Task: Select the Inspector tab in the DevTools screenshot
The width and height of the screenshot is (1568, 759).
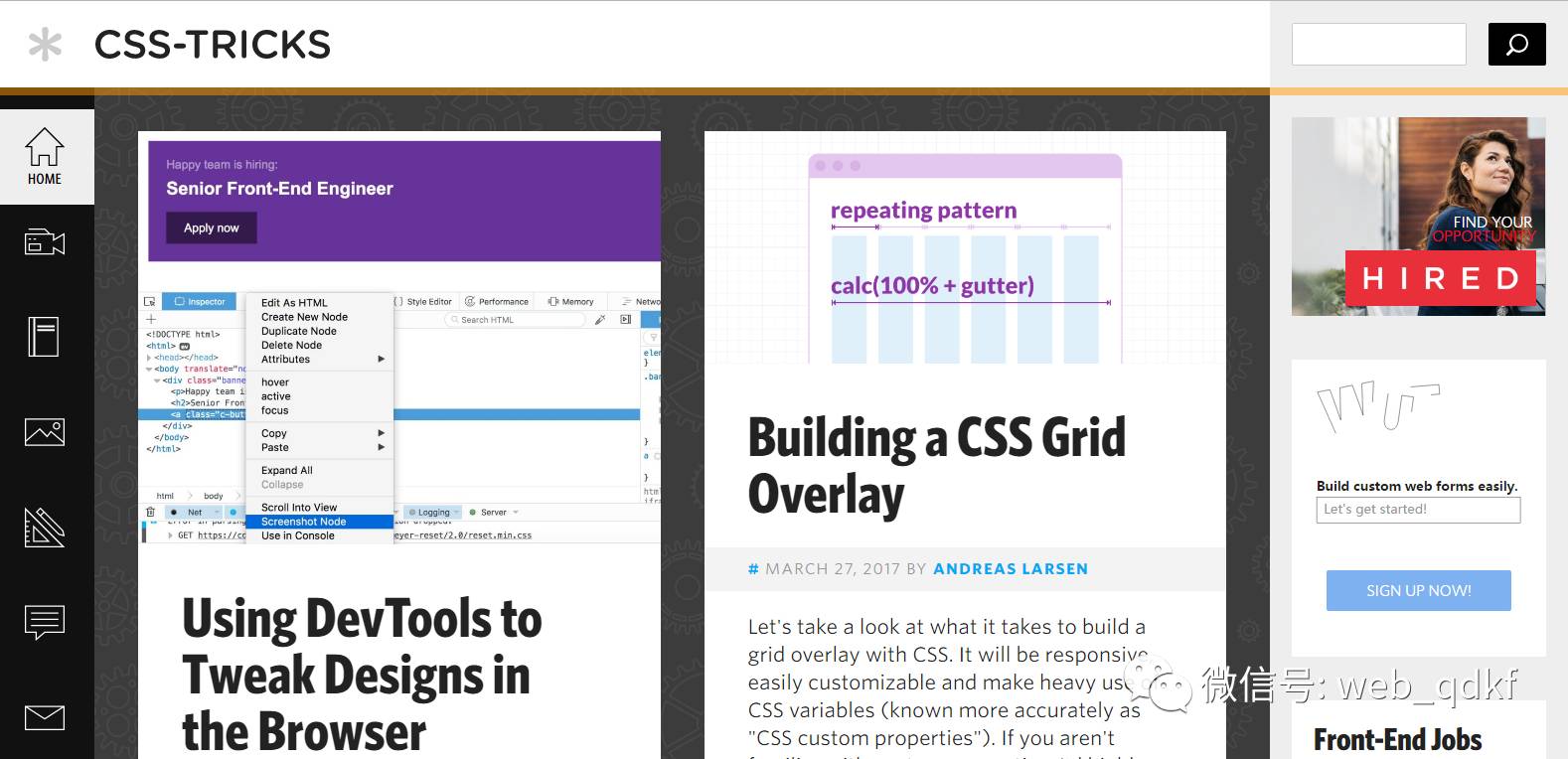Action: [200, 301]
